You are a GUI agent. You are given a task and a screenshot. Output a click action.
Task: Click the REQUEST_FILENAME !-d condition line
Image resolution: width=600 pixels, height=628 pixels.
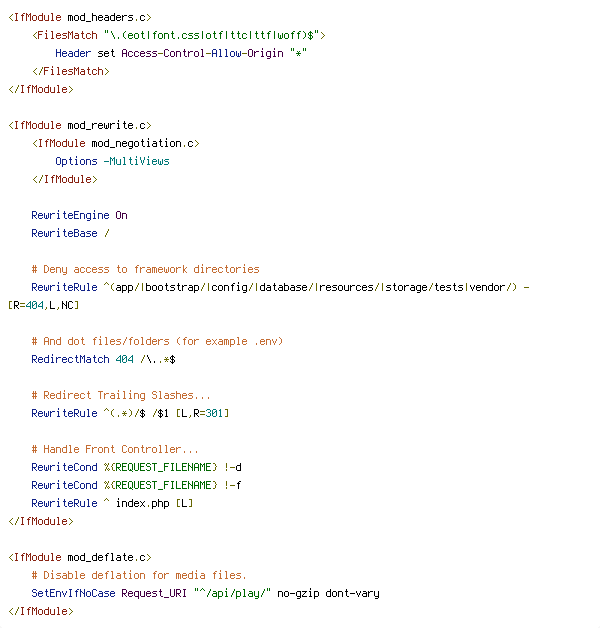coord(136,467)
